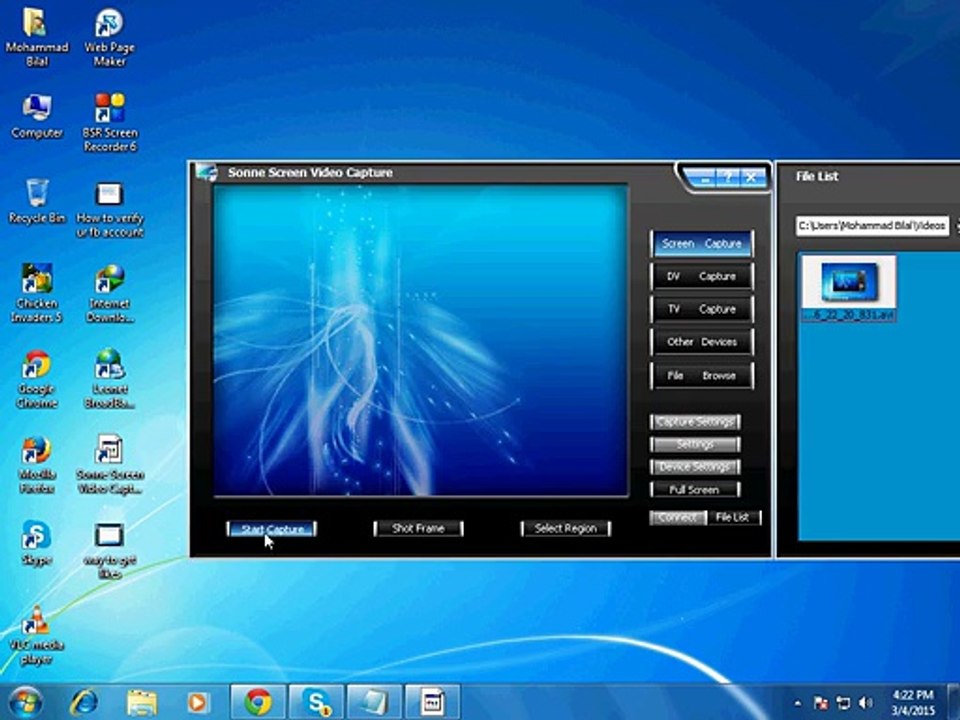Switch preview to Full Screen

click(695, 489)
